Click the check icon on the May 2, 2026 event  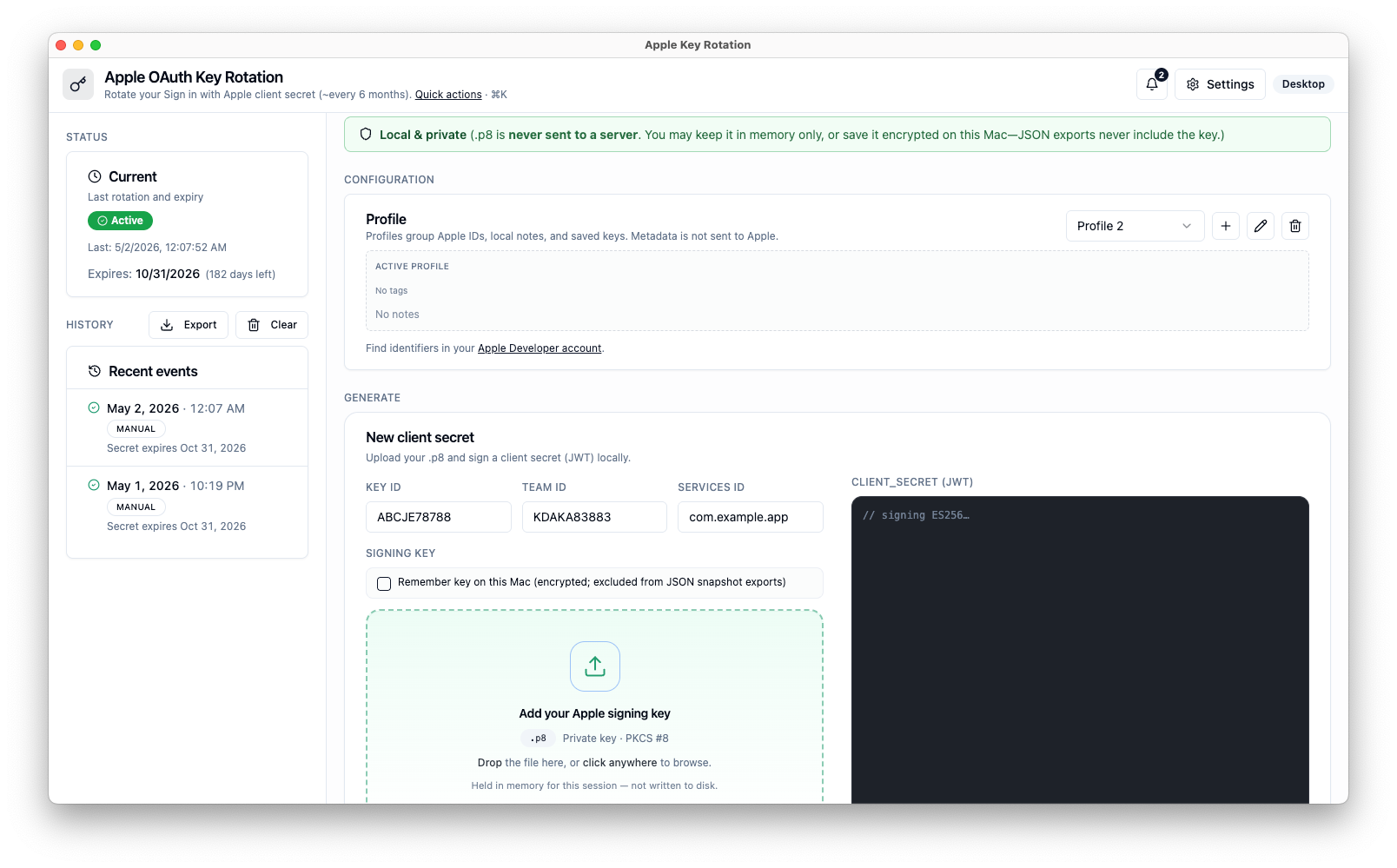pyautogui.click(x=94, y=407)
